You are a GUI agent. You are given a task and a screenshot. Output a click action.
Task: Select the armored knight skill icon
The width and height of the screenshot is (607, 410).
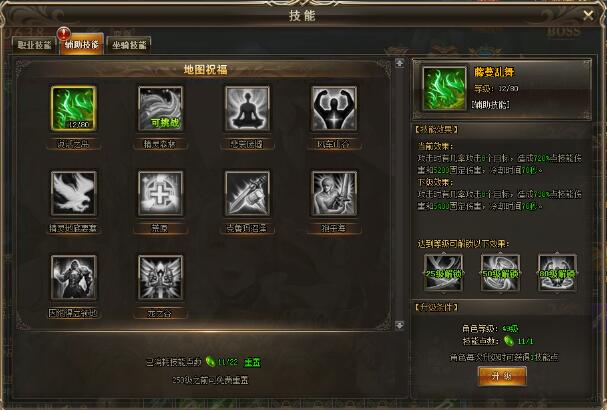tap(74, 277)
